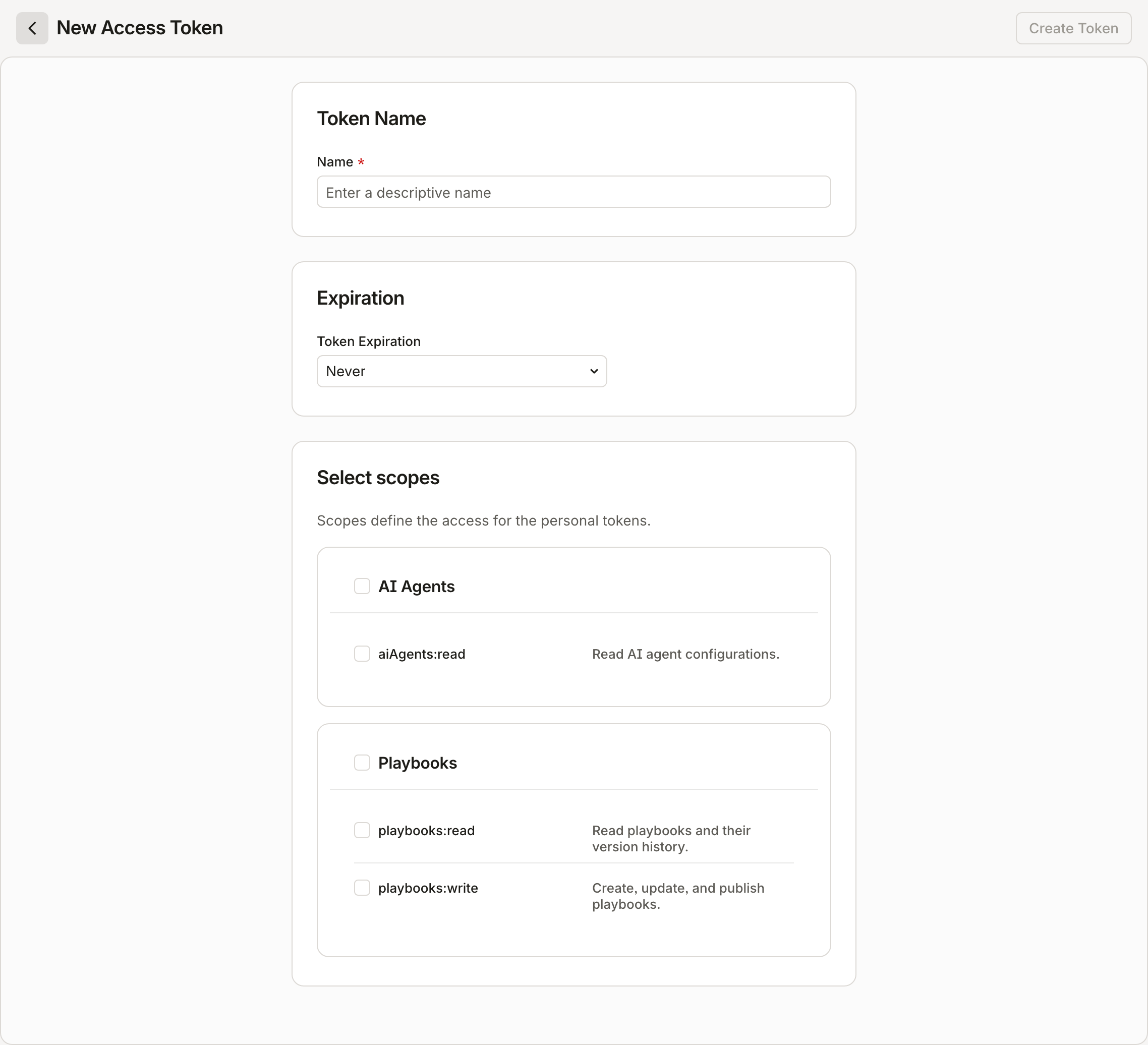This screenshot has height=1045, width=1148.
Task: Click the 'Read playbooks and their version history.' text
Action: pyautogui.click(x=671, y=838)
